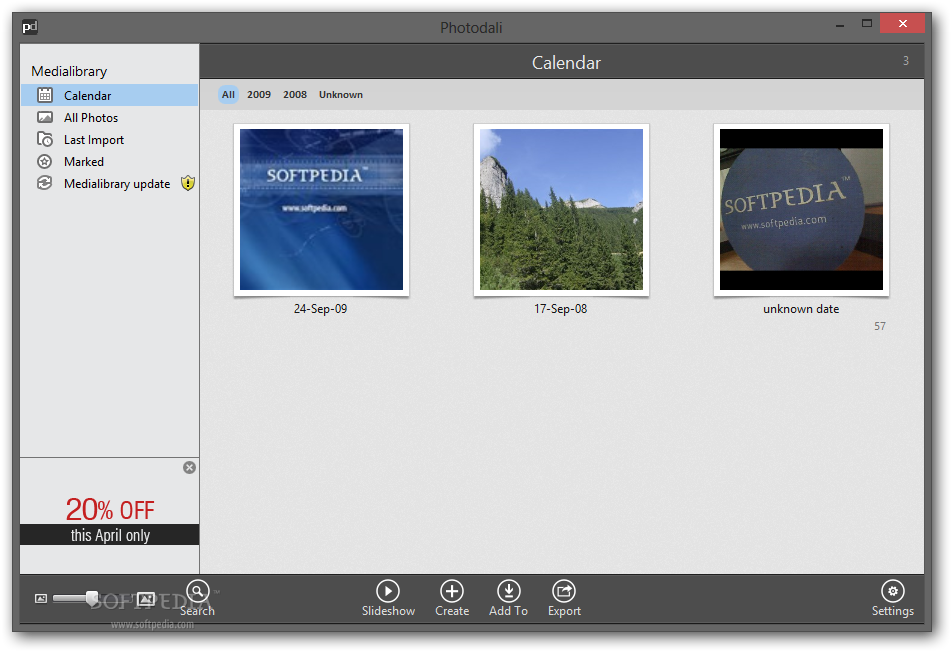Close the Photodali window

[x=902, y=24]
